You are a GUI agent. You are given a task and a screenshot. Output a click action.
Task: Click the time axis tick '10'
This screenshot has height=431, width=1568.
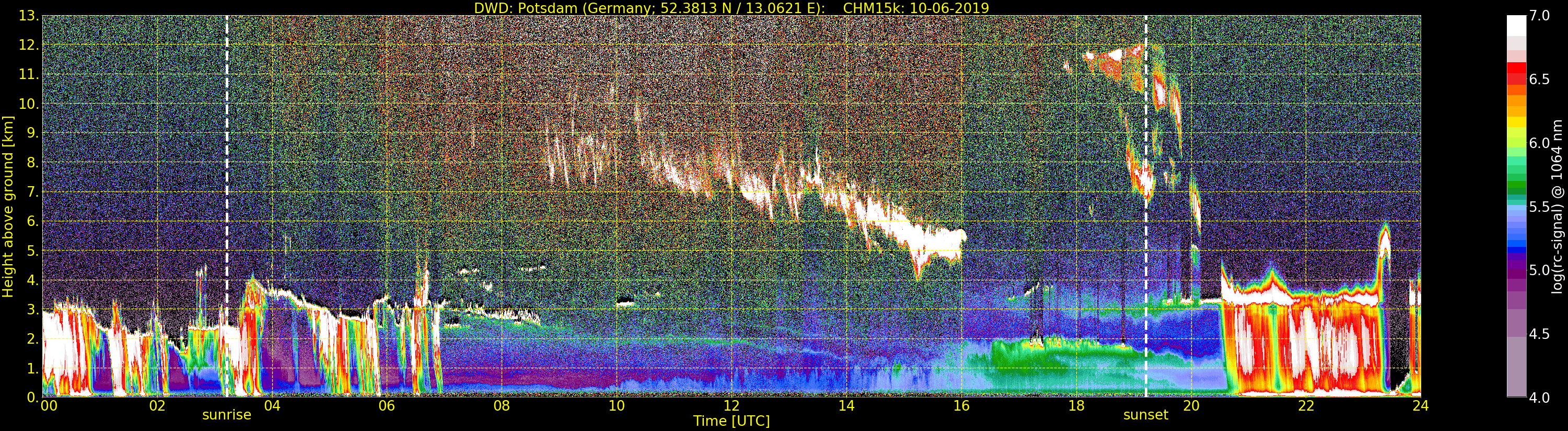[617, 406]
